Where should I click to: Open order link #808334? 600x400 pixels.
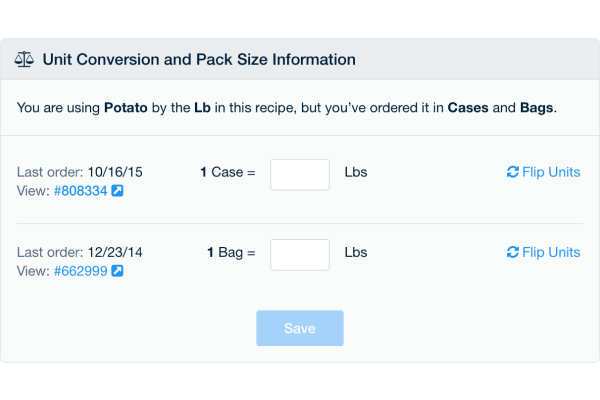click(x=80, y=191)
